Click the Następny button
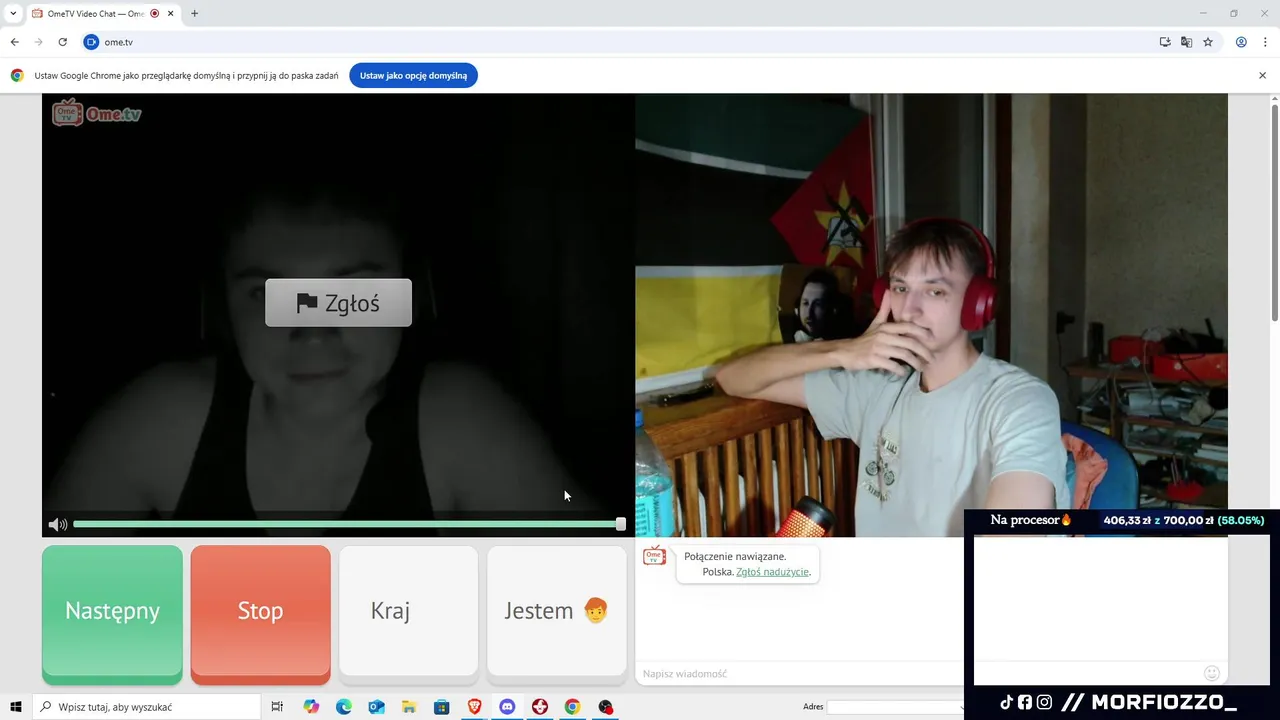Viewport: 1280px width, 720px height. click(x=112, y=614)
